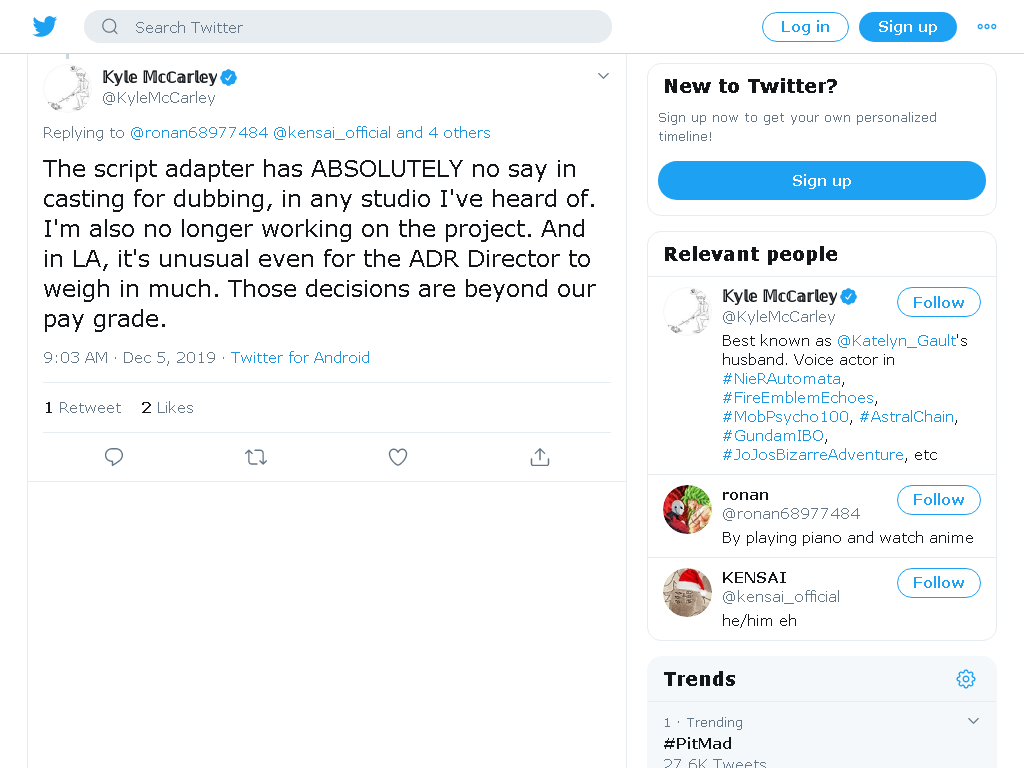Click the search magnifier icon
Image resolution: width=1024 pixels, height=768 pixels.
(x=110, y=27)
